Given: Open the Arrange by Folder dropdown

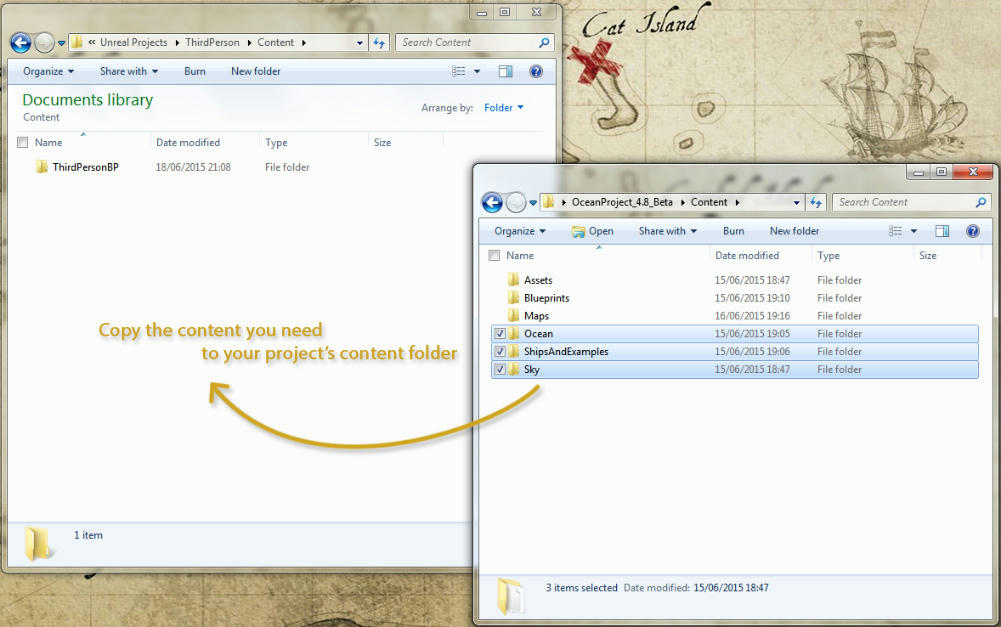Looking at the screenshot, I should [503, 108].
